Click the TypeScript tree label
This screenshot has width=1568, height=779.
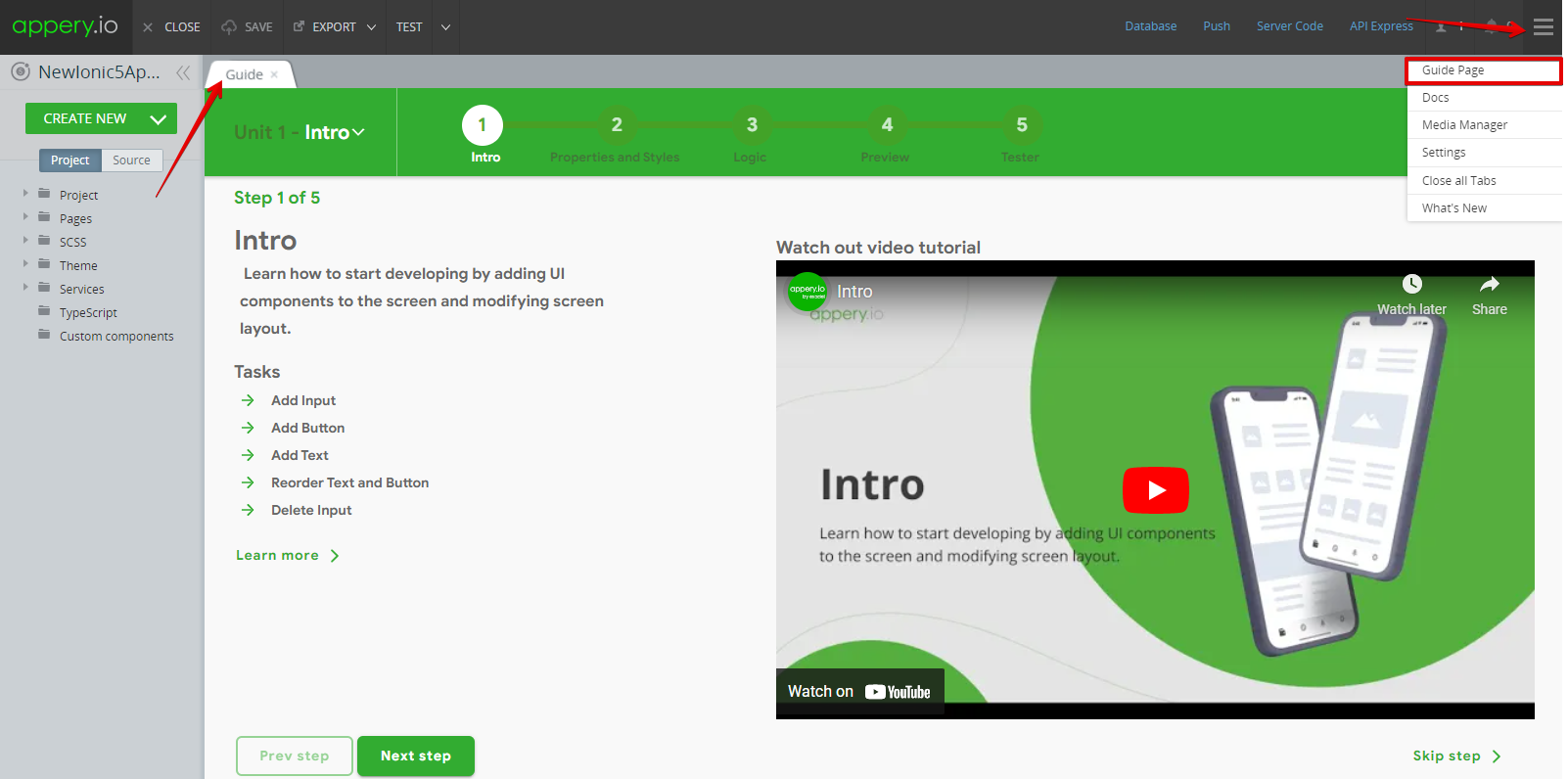point(88,312)
